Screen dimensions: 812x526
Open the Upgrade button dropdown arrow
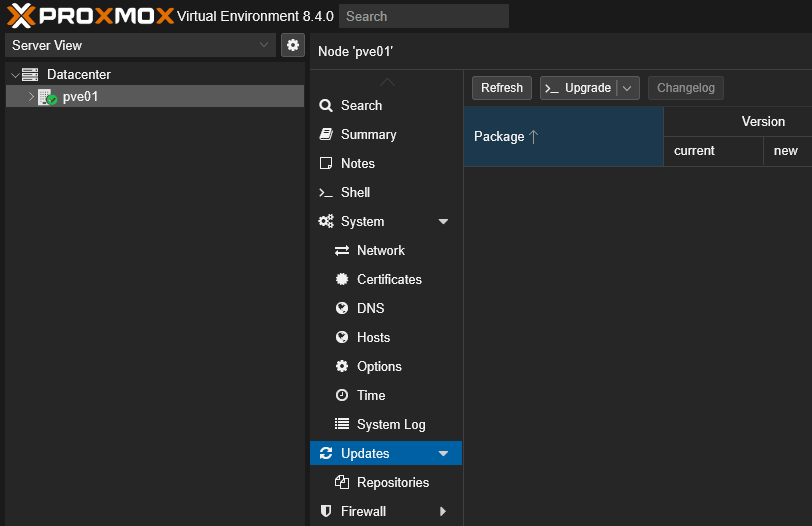628,88
